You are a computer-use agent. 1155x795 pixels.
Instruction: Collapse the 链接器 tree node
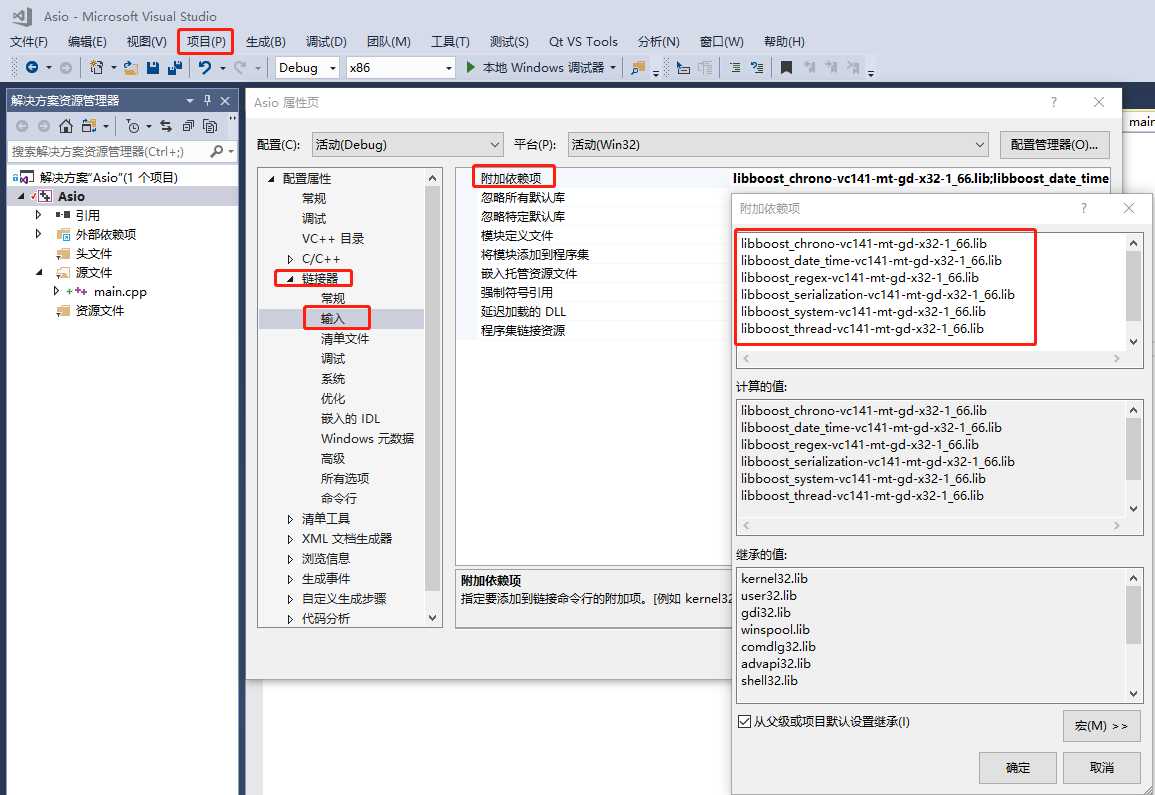pyautogui.click(x=290, y=279)
